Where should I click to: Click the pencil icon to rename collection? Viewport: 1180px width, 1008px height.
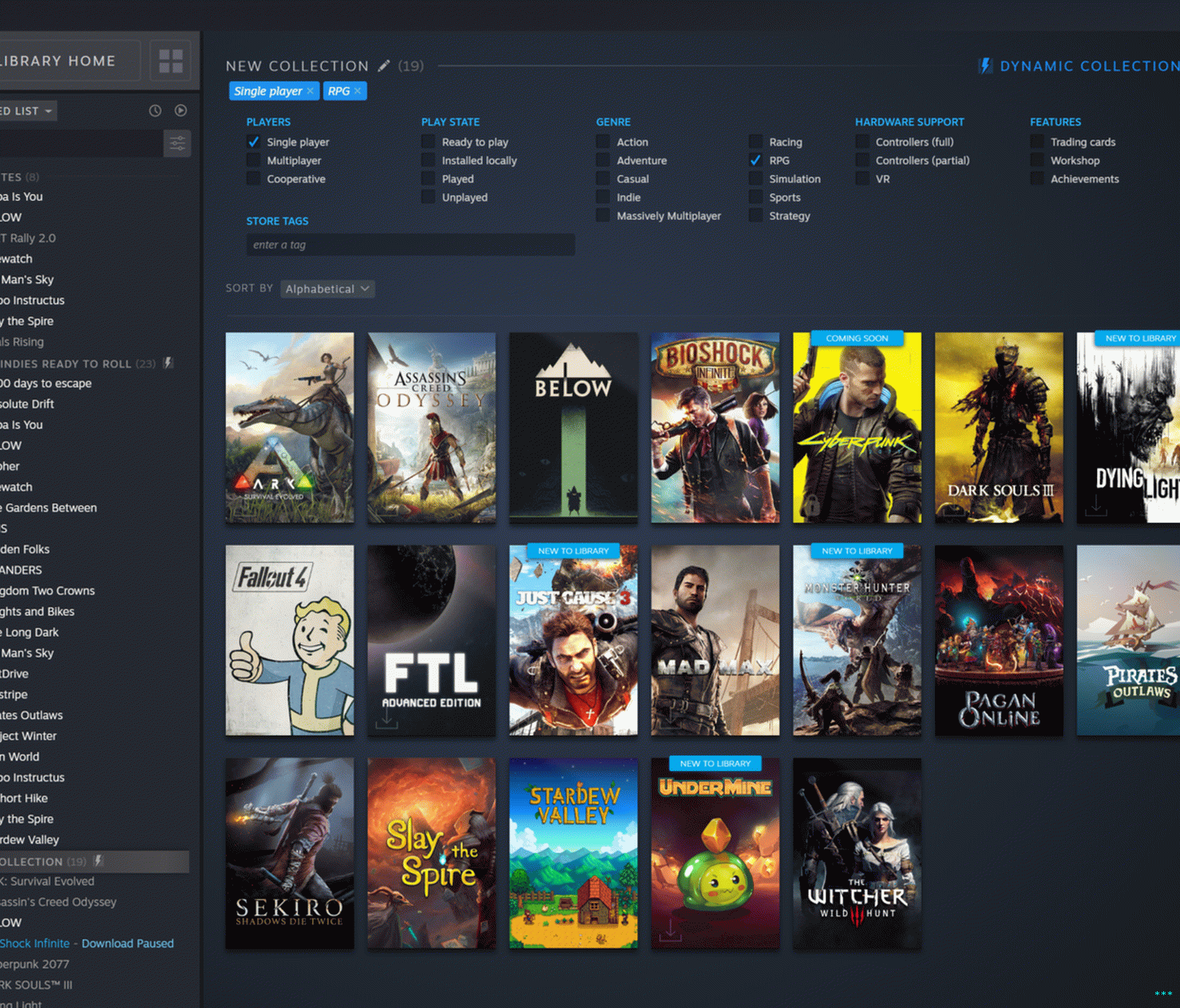[x=384, y=65]
